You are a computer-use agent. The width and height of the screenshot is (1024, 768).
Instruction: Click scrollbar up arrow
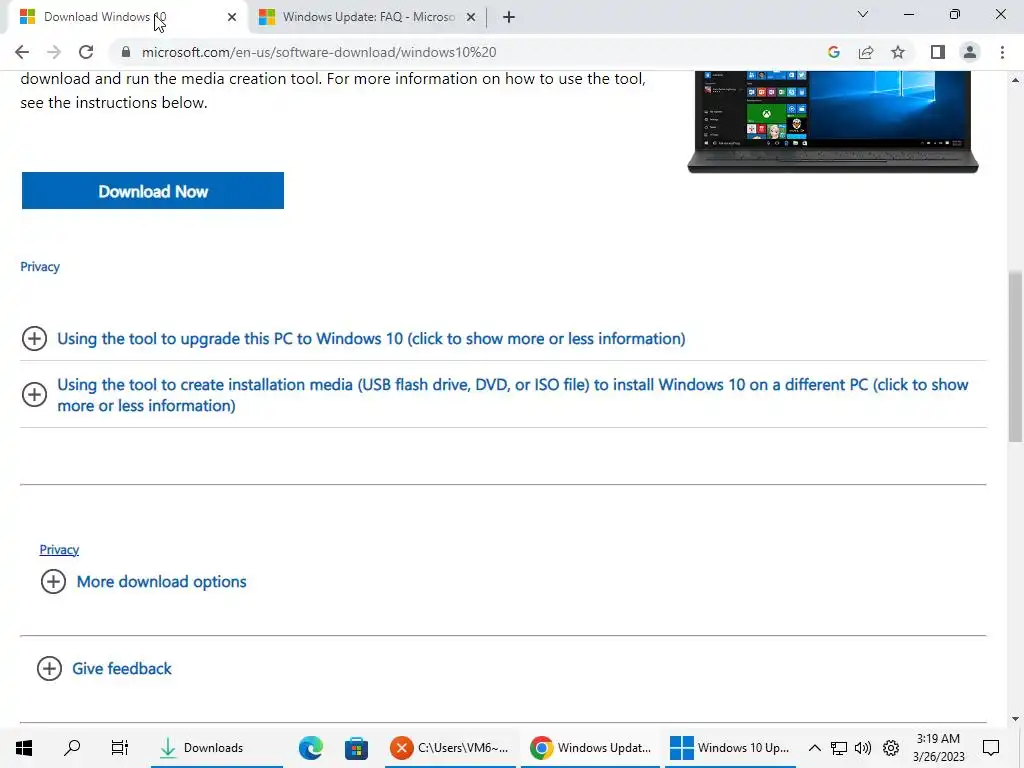[x=1015, y=80]
